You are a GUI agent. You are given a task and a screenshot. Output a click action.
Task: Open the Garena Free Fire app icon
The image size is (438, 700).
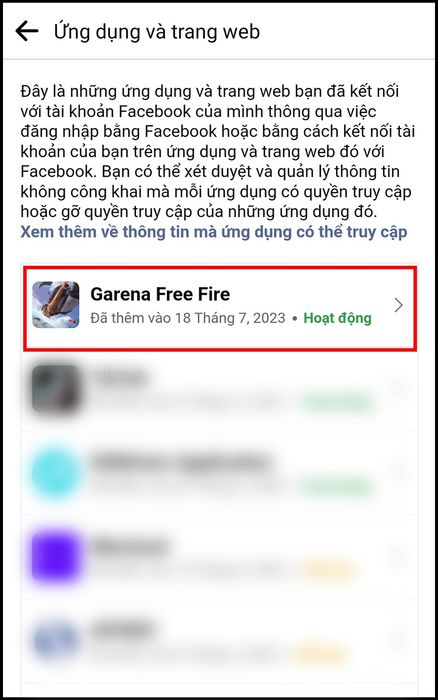coord(56,304)
